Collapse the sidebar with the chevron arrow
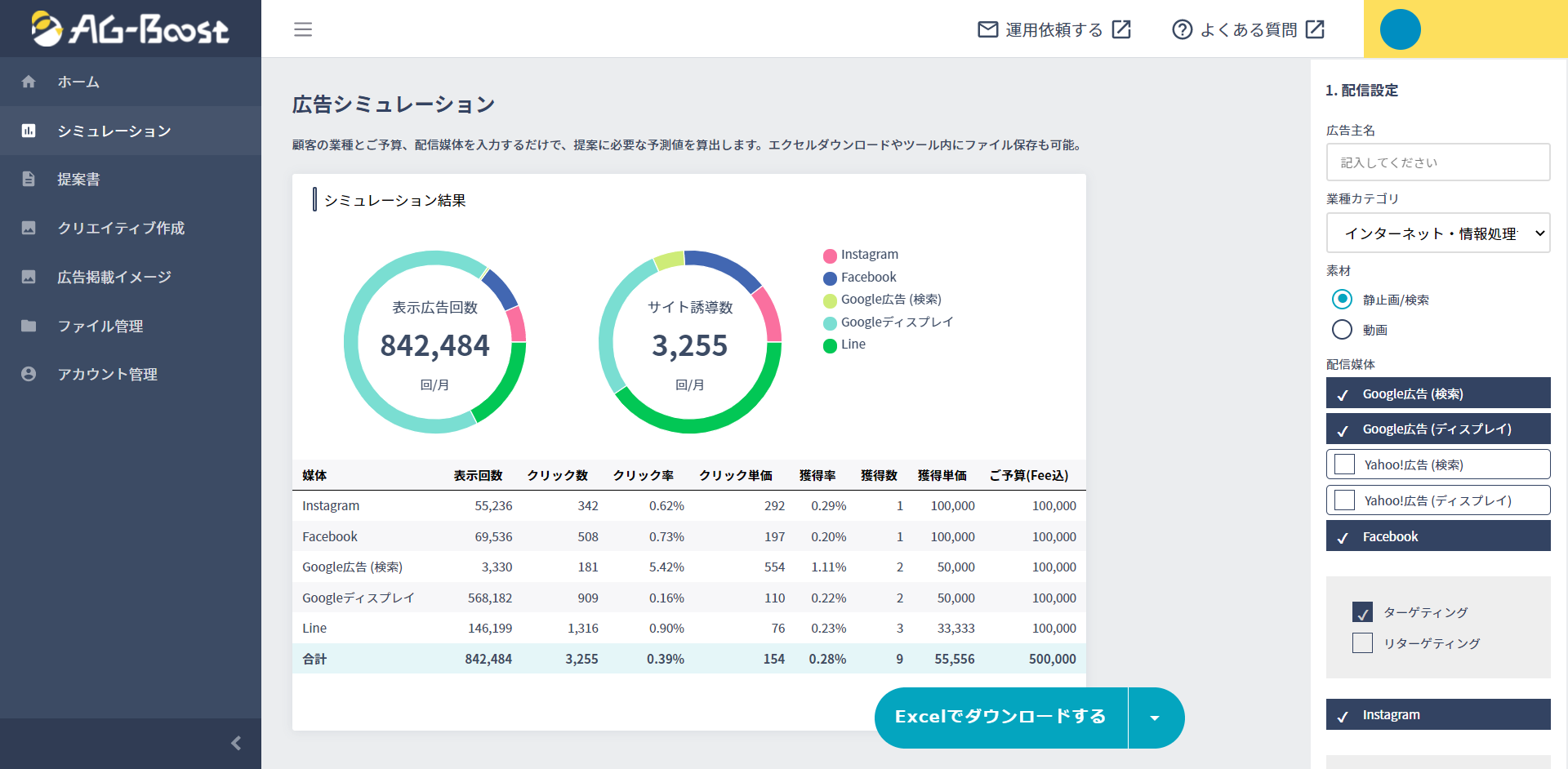The width and height of the screenshot is (1568, 769). [x=236, y=743]
